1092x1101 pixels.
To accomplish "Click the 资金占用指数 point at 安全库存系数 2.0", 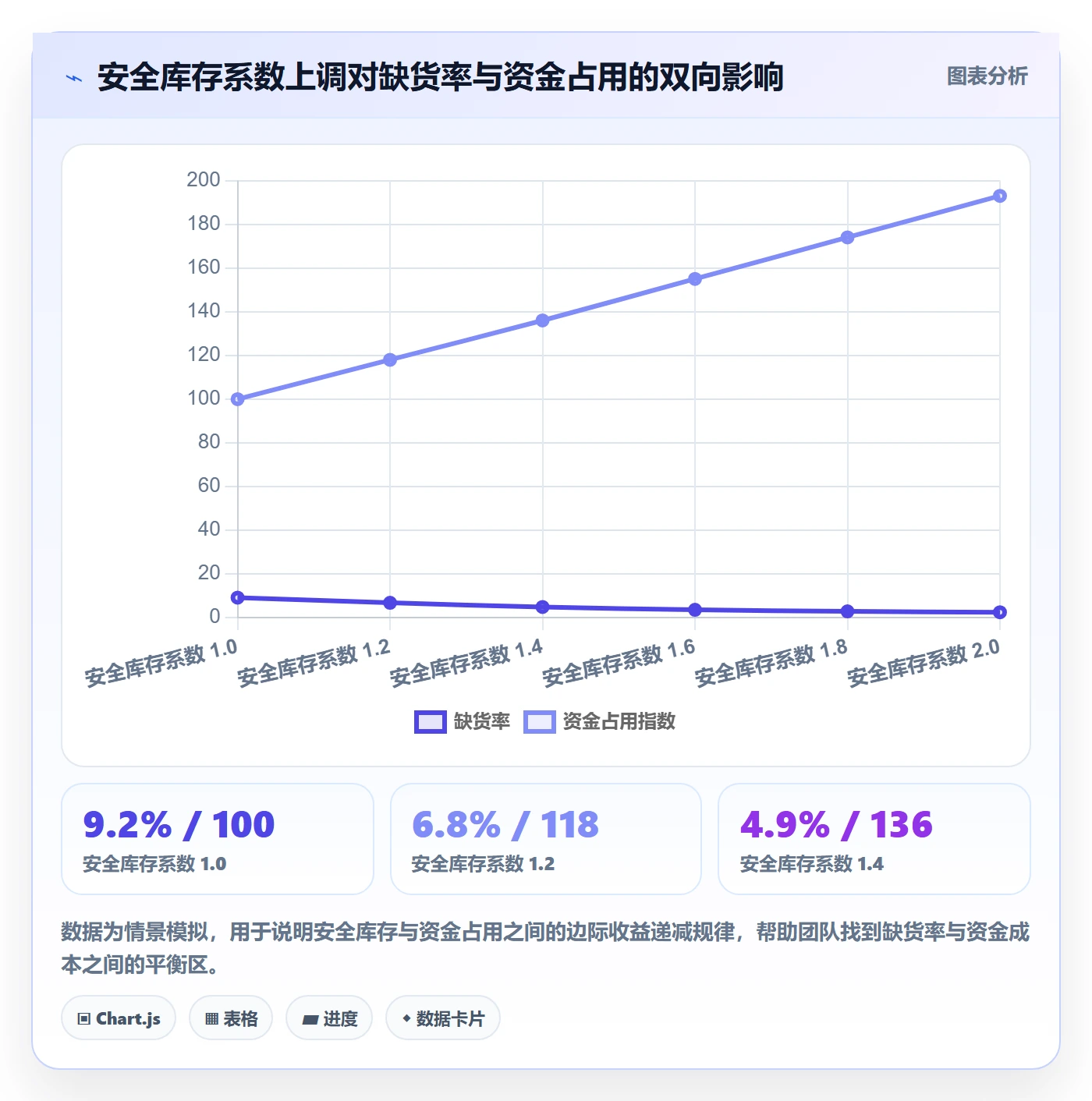I will tap(1000, 196).
